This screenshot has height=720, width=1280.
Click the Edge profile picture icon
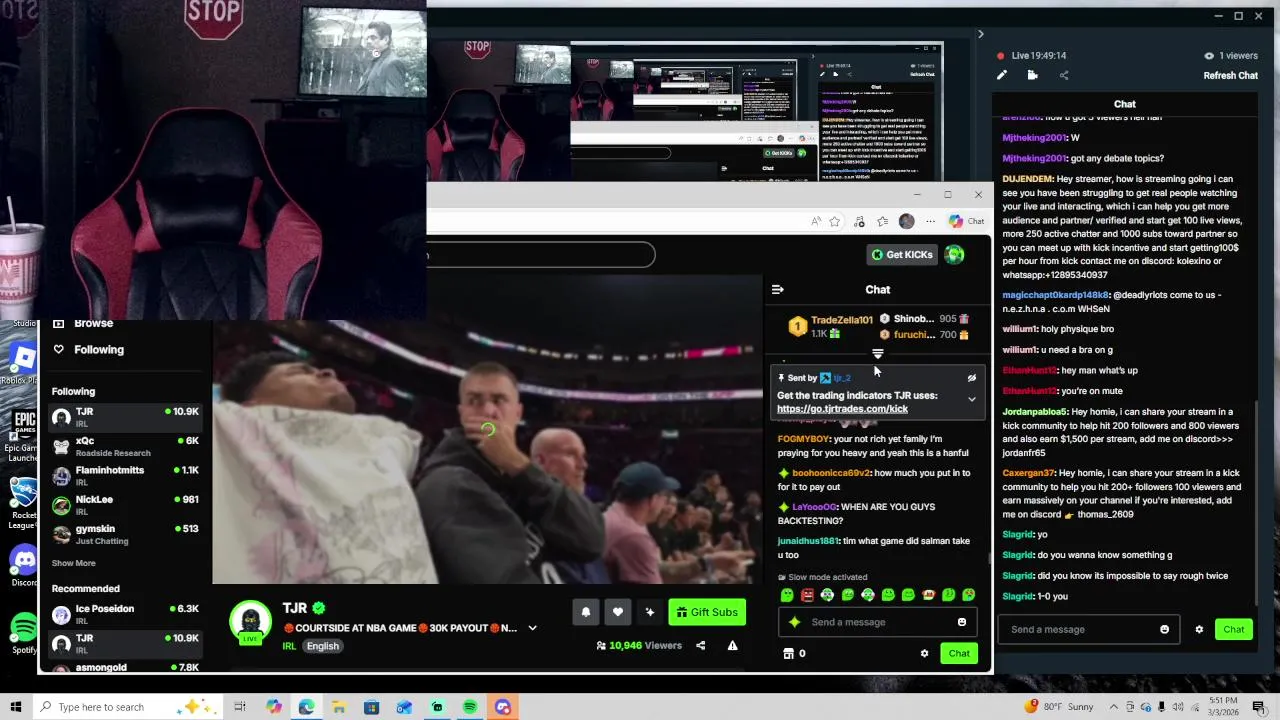click(x=906, y=221)
